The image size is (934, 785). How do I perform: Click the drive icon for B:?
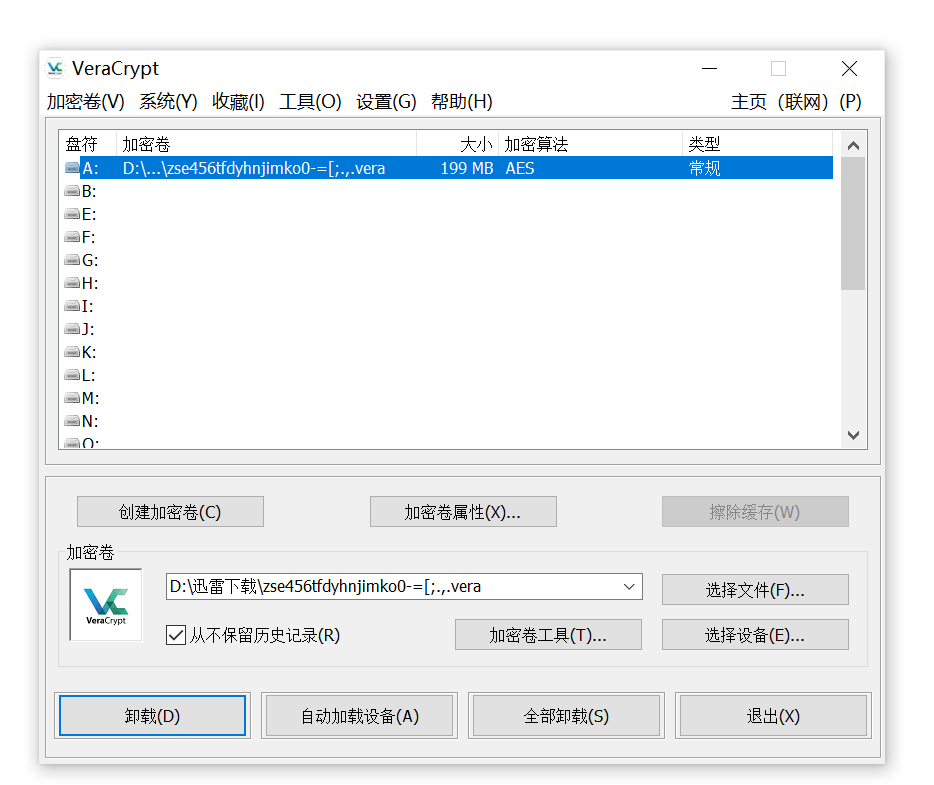[x=72, y=191]
